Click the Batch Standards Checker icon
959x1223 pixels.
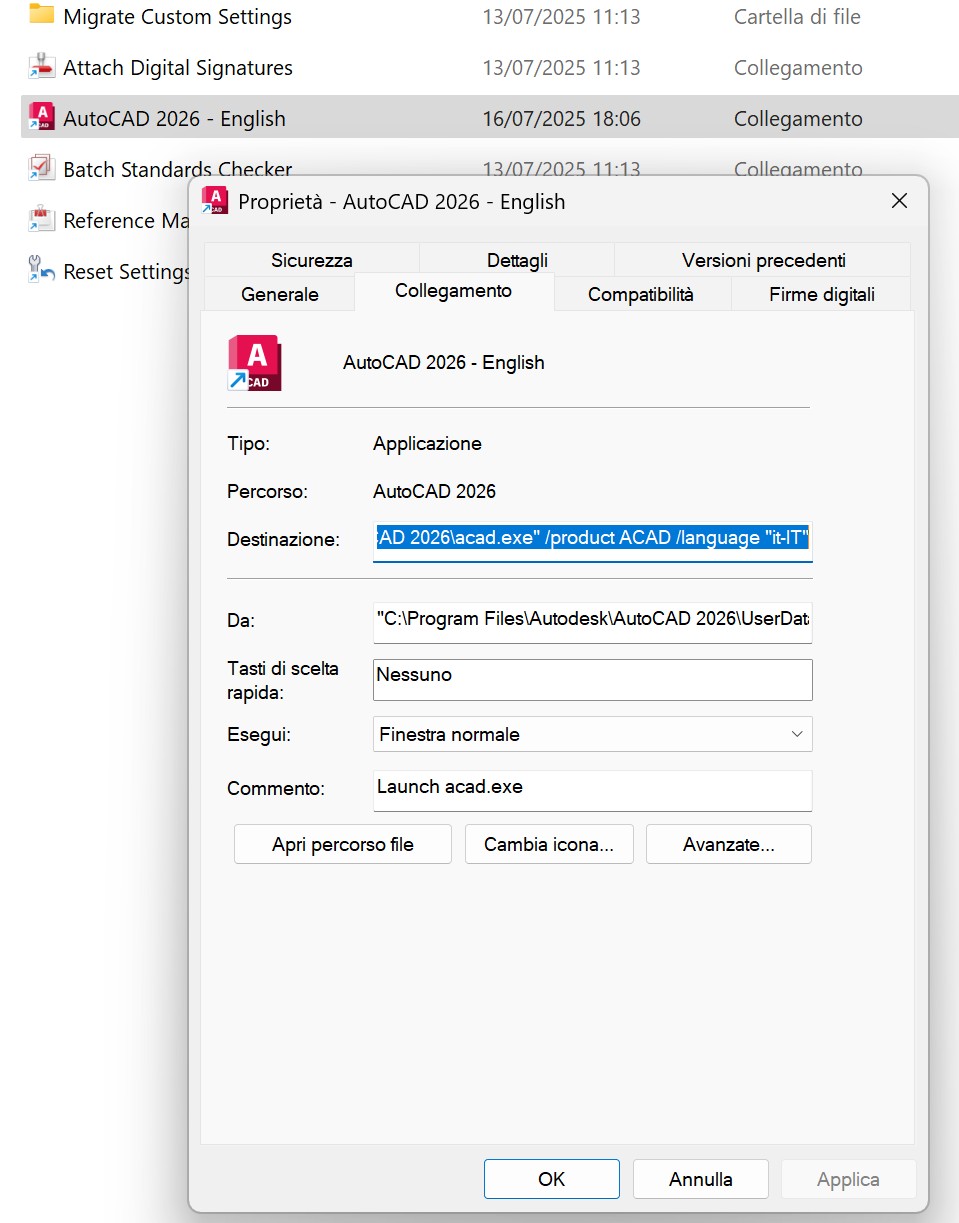coord(41,168)
